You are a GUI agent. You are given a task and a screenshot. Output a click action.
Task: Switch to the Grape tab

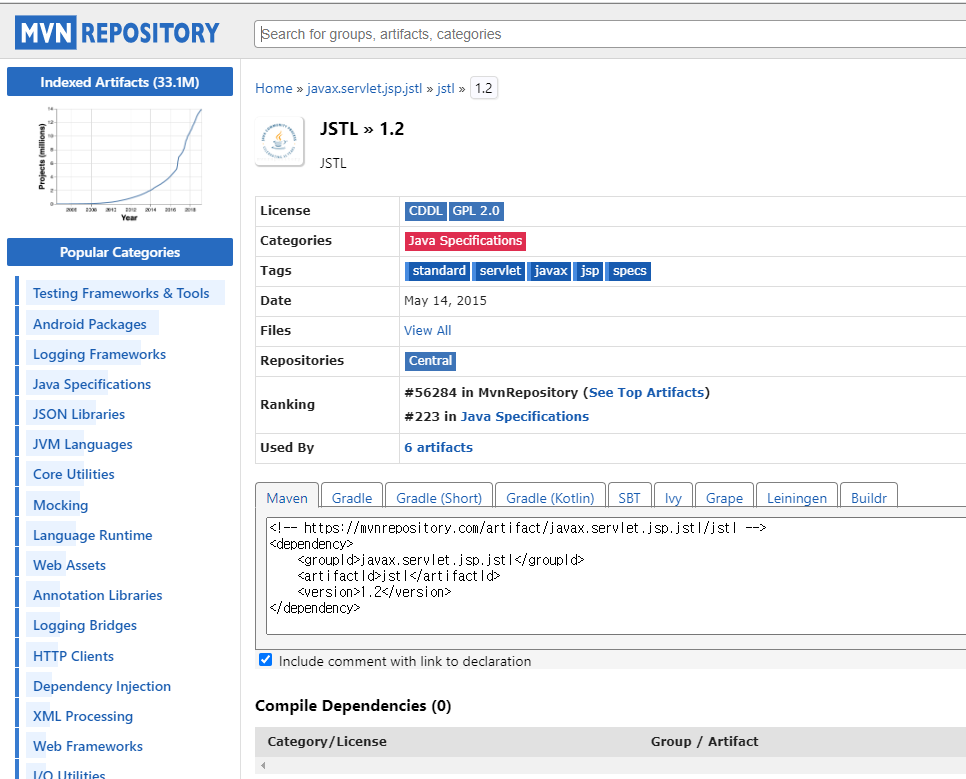(x=724, y=498)
